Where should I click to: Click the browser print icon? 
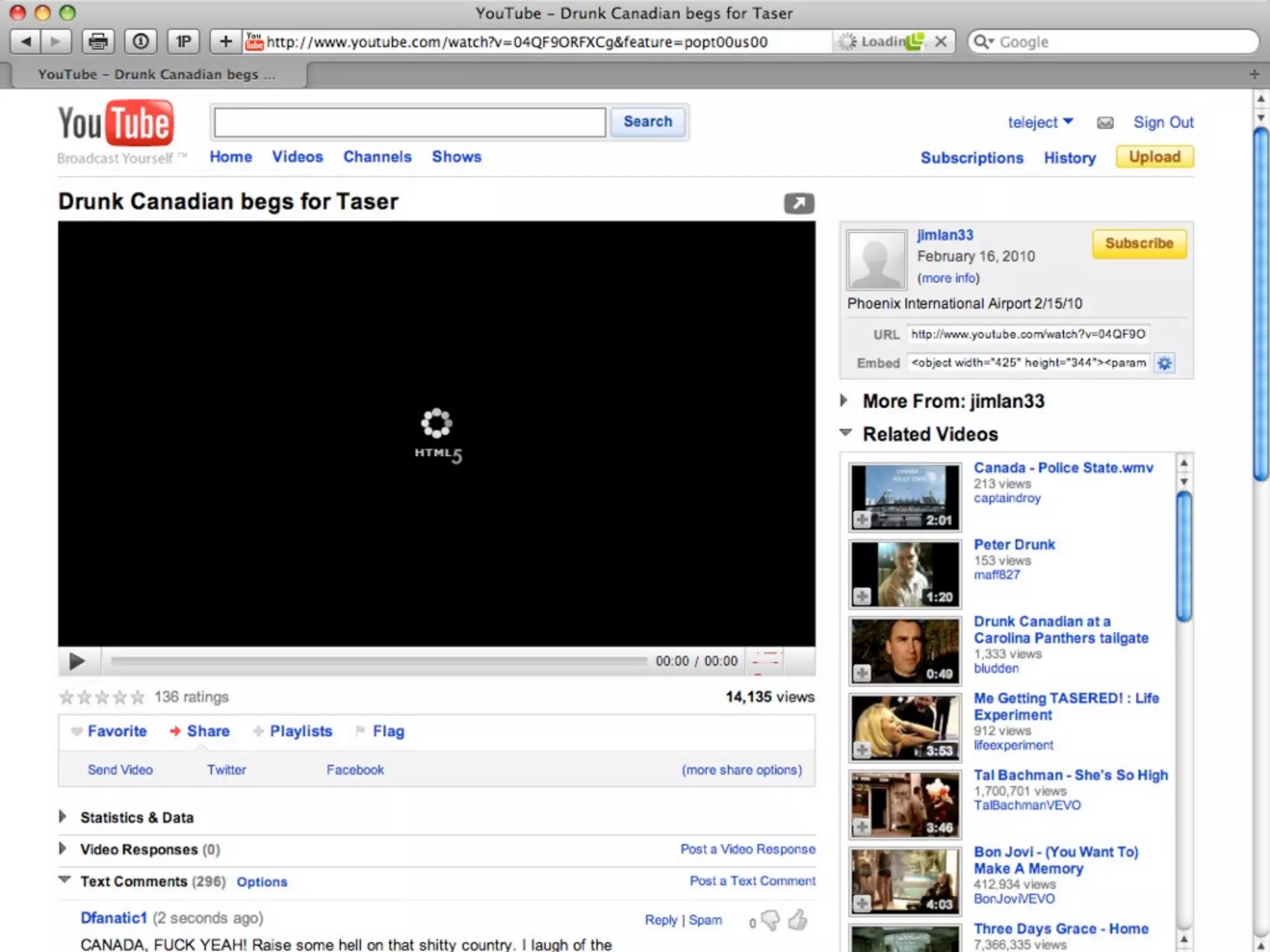coord(98,42)
